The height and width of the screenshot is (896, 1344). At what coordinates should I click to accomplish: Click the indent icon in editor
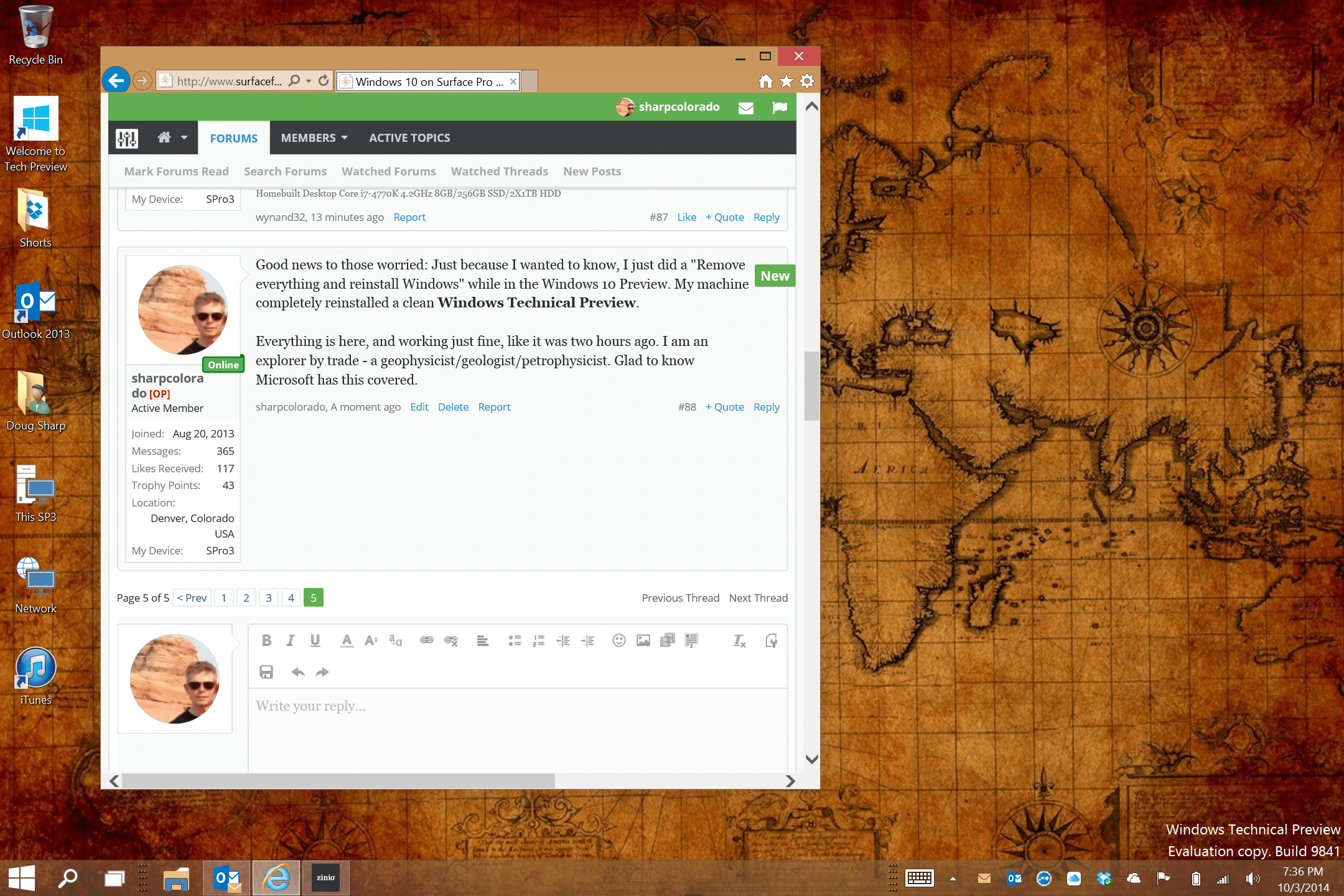587,640
